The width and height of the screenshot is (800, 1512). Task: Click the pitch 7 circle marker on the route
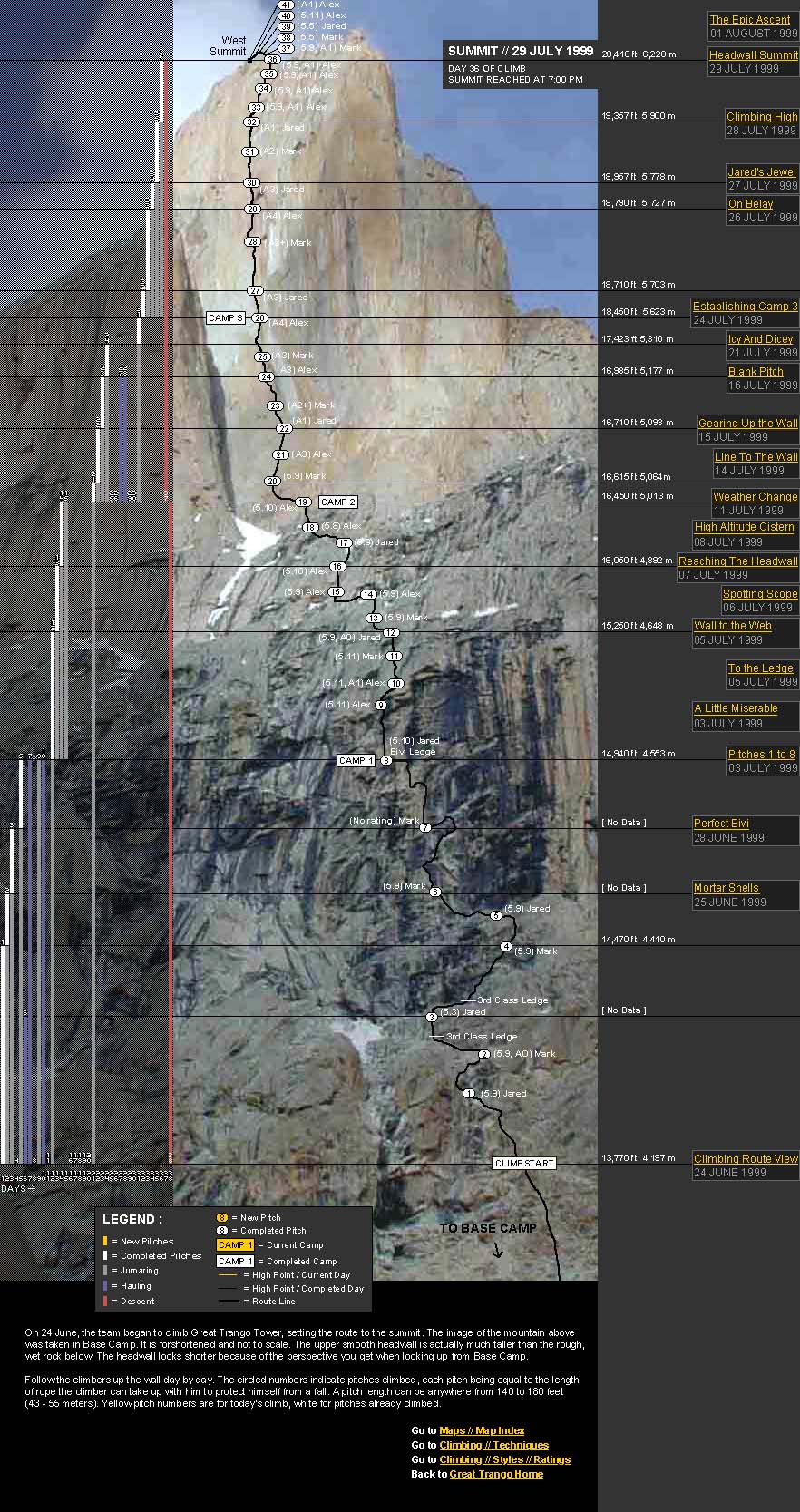(x=425, y=827)
